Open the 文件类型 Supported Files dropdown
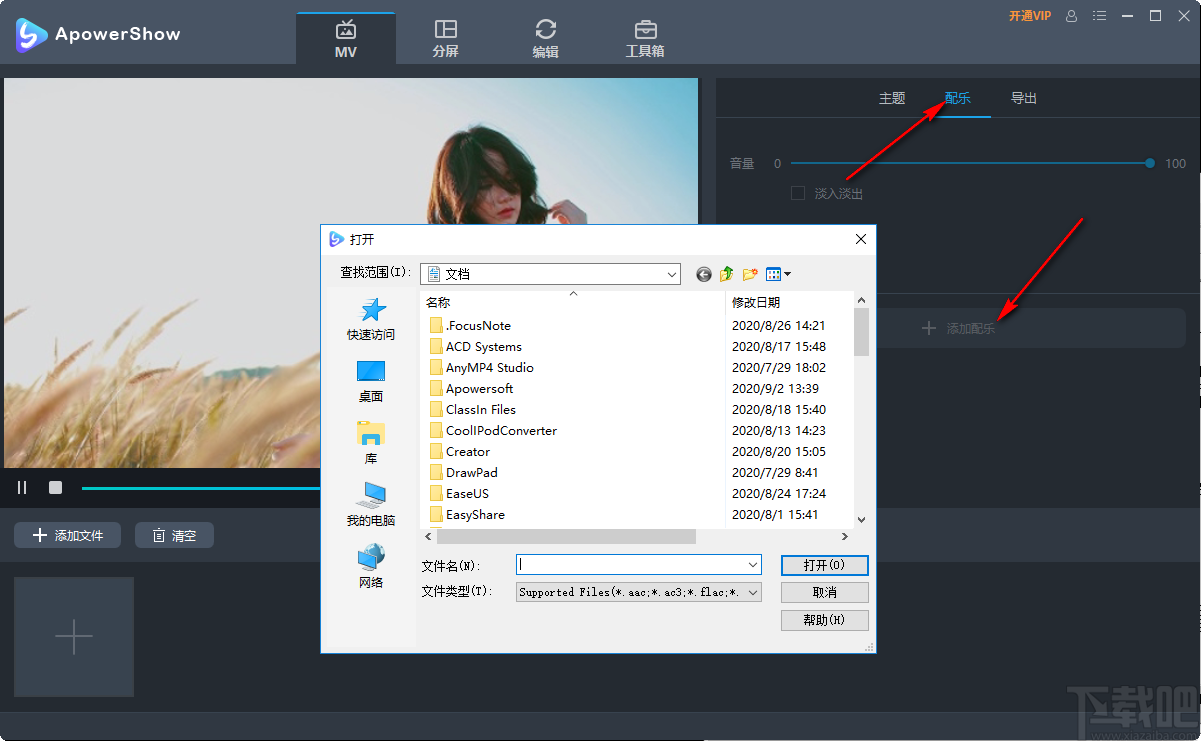Image resolution: width=1201 pixels, height=741 pixels. coord(639,592)
